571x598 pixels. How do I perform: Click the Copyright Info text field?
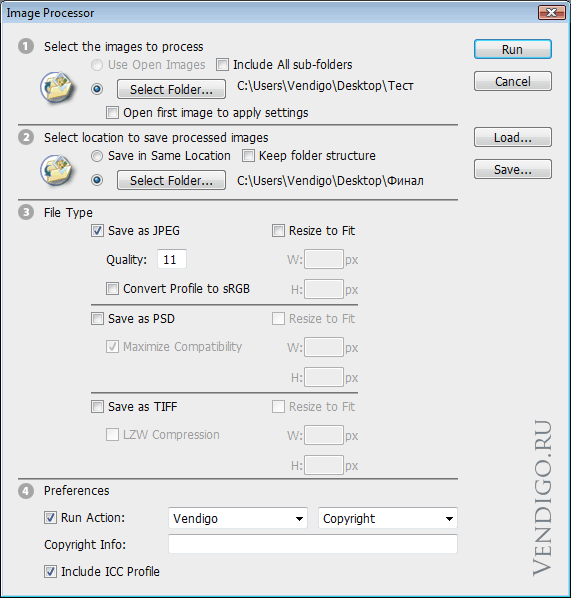(313, 544)
